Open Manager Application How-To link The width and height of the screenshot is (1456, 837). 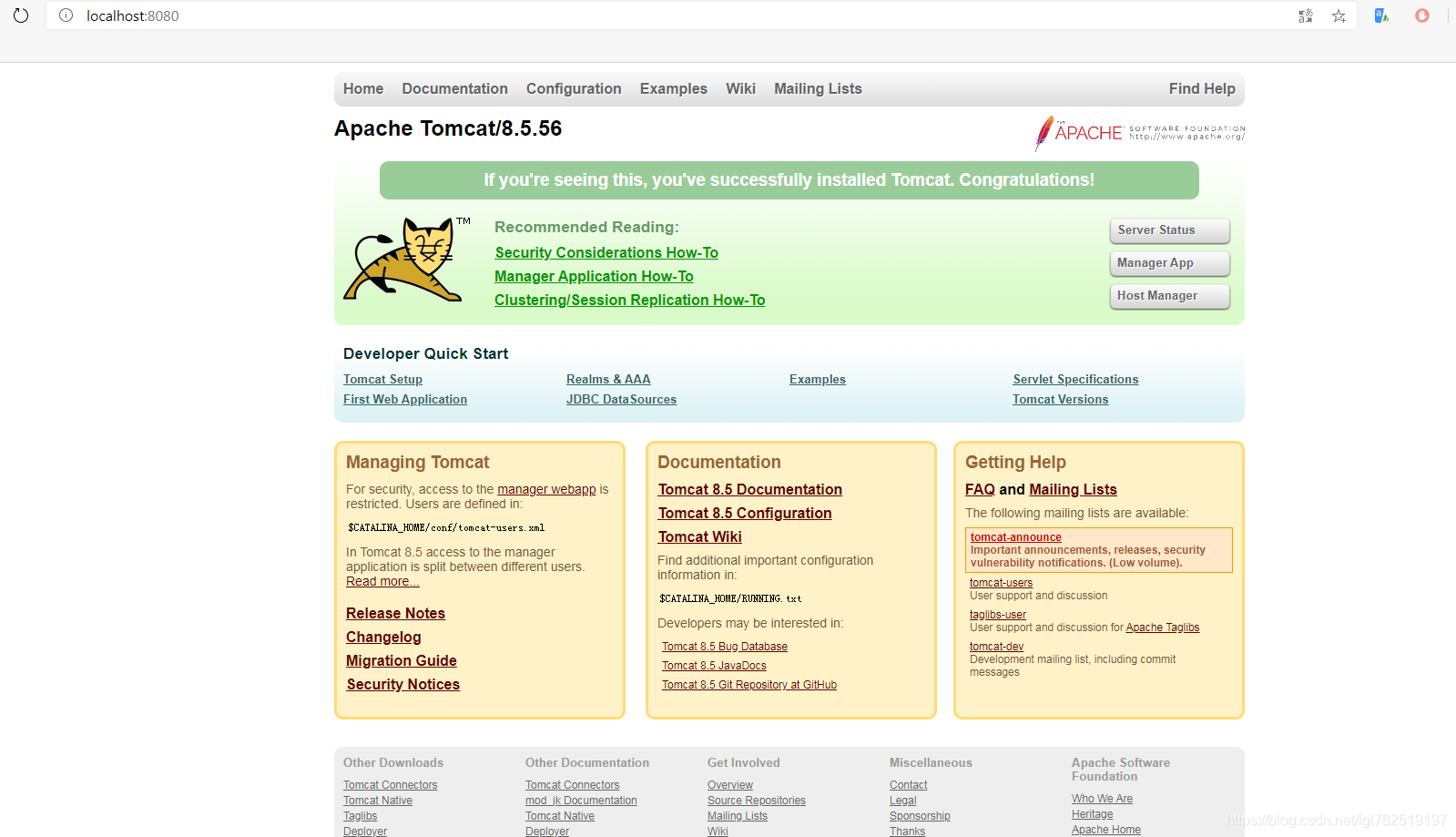[x=594, y=276]
